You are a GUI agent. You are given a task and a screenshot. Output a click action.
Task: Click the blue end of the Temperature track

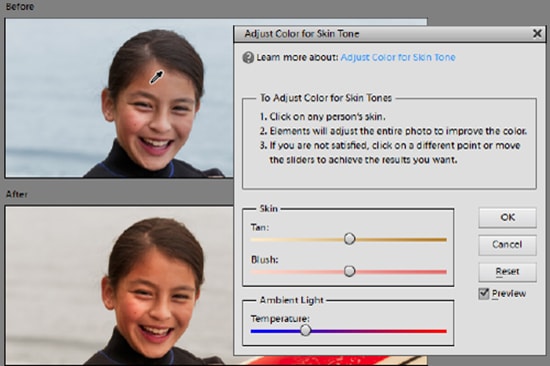(x=255, y=331)
